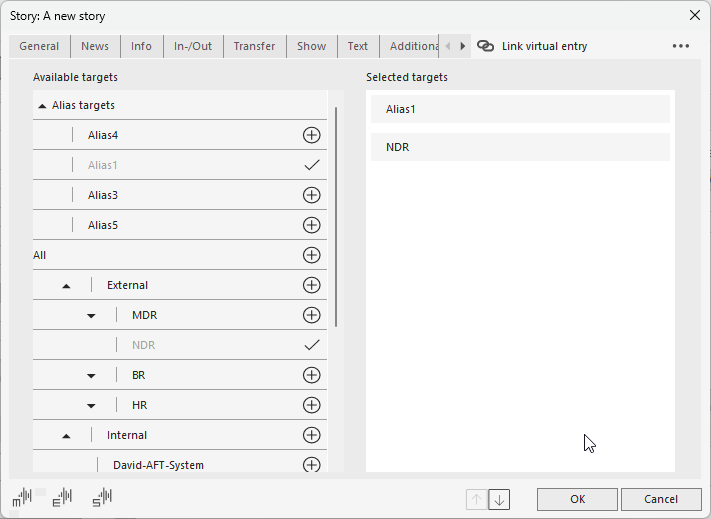Collapse the Internal tree node
The width and height of the screenshot is (711, 519).
[66, 435]
